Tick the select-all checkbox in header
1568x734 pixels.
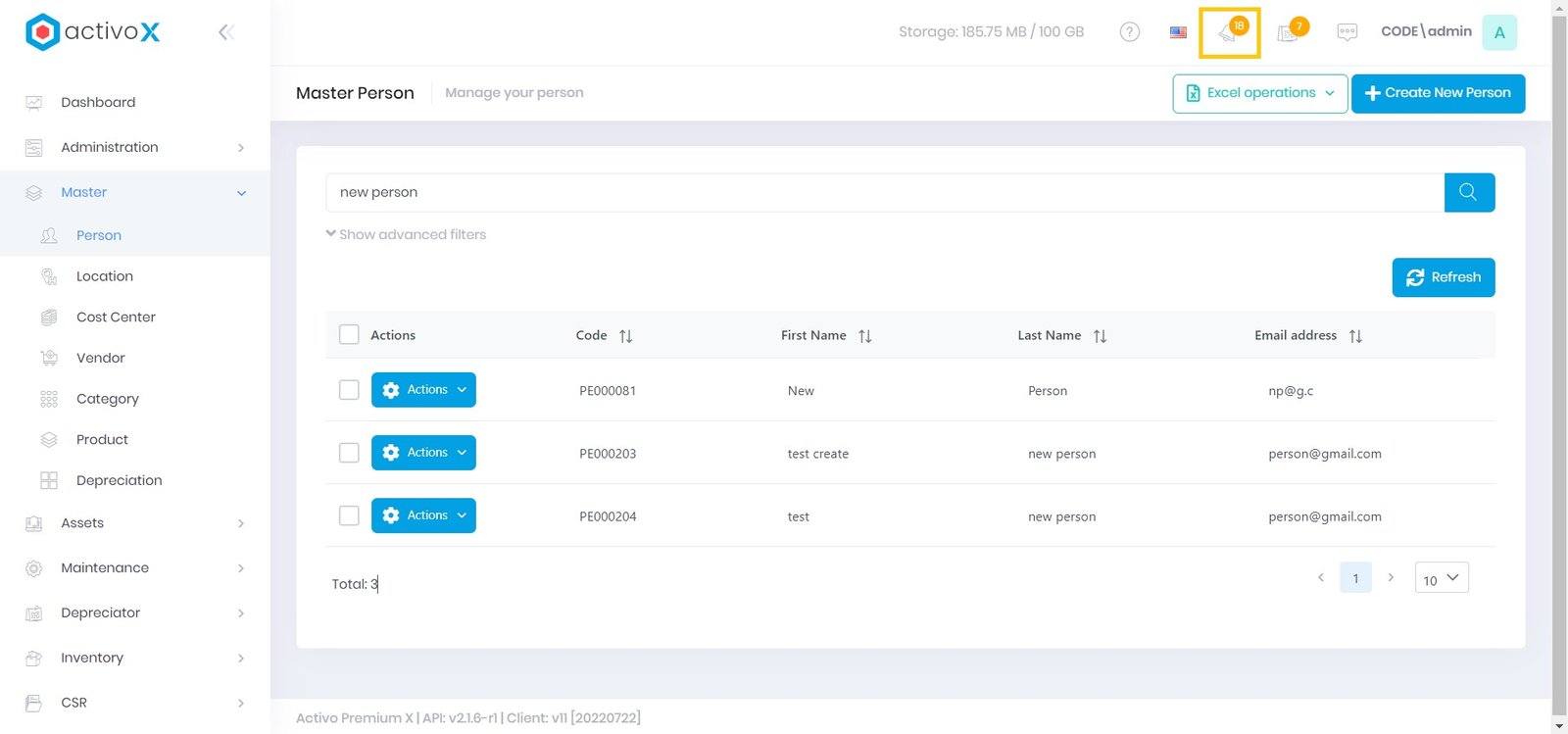click(349, 334)
